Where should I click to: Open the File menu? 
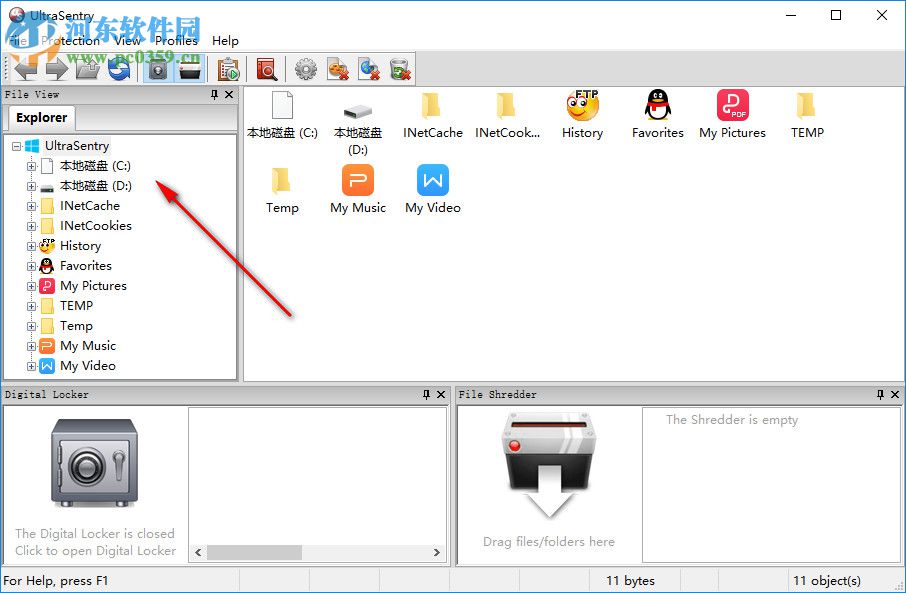[17, 40]
